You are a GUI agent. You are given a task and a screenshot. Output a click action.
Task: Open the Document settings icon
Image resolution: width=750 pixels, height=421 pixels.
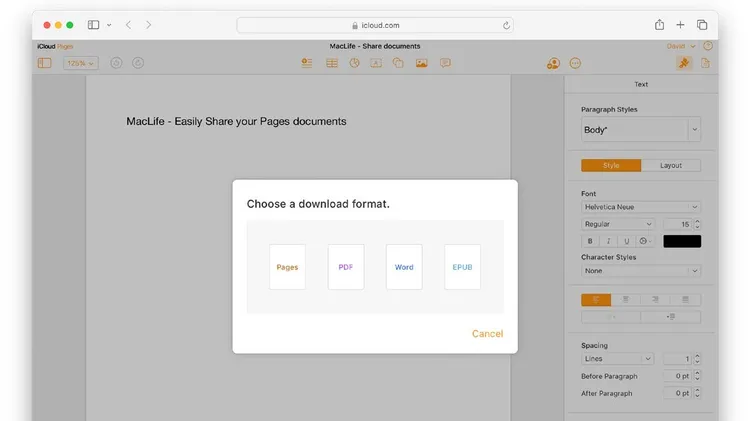(706, 63)
